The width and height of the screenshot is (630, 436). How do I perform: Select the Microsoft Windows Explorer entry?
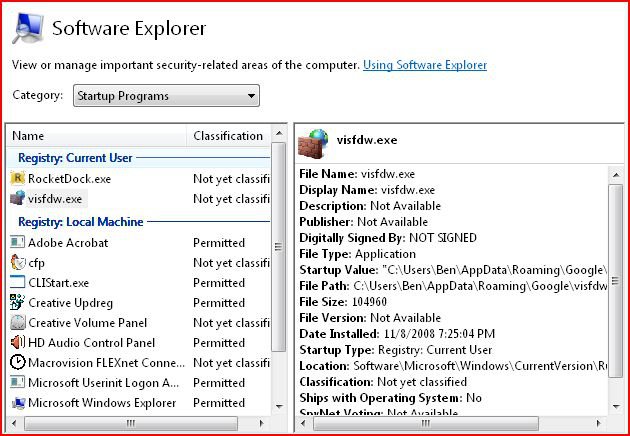[x=102, y=403]
